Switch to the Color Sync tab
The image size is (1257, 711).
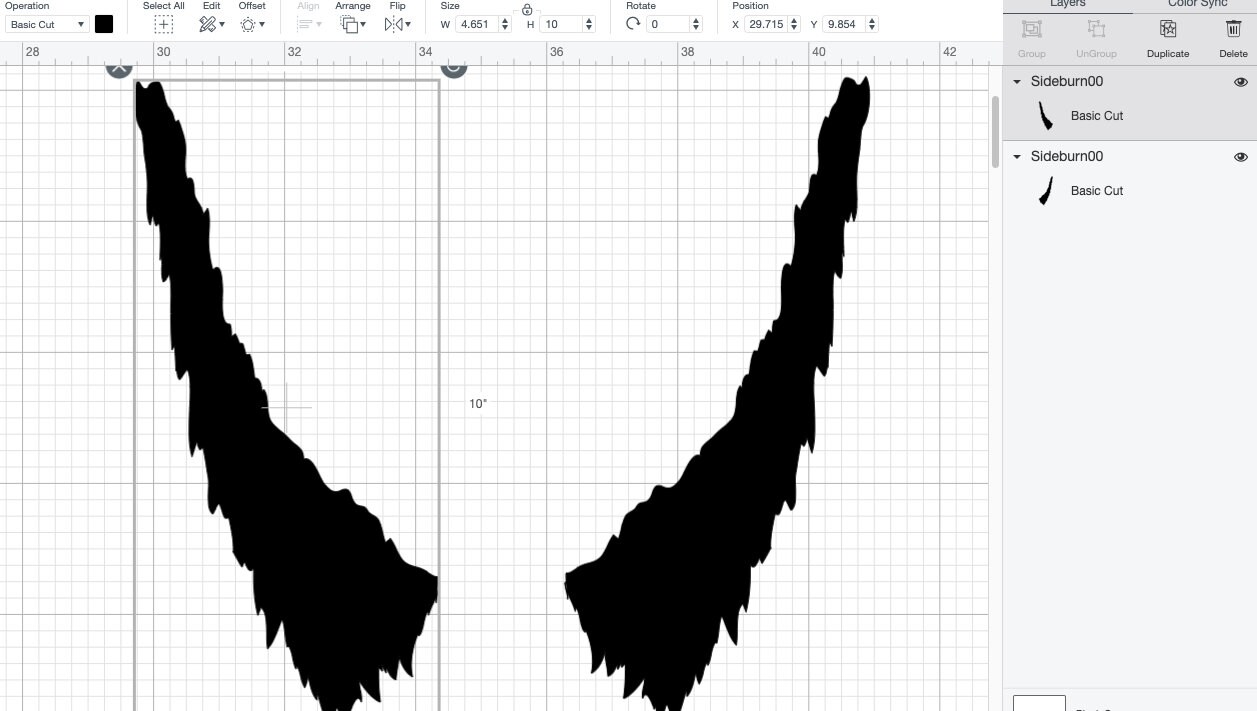click(x=1197, y=5)
